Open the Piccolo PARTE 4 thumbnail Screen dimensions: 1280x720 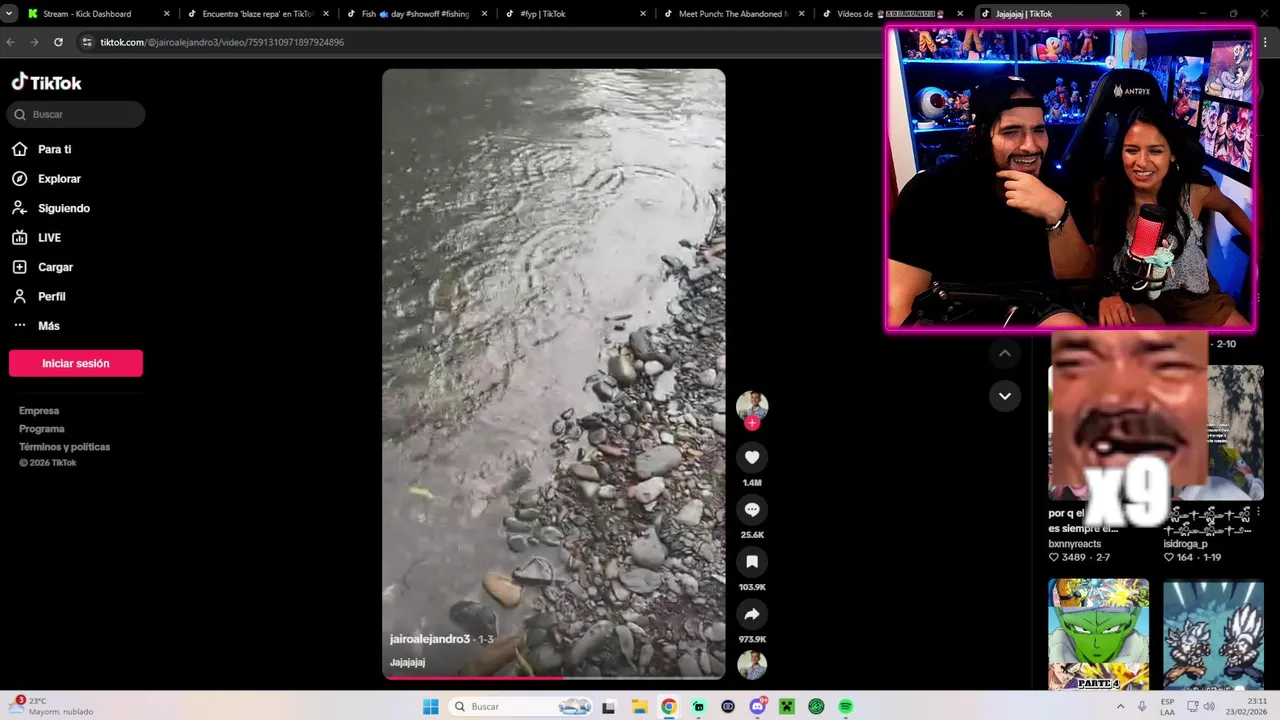pyautogui.click(x=1098, y=634)
